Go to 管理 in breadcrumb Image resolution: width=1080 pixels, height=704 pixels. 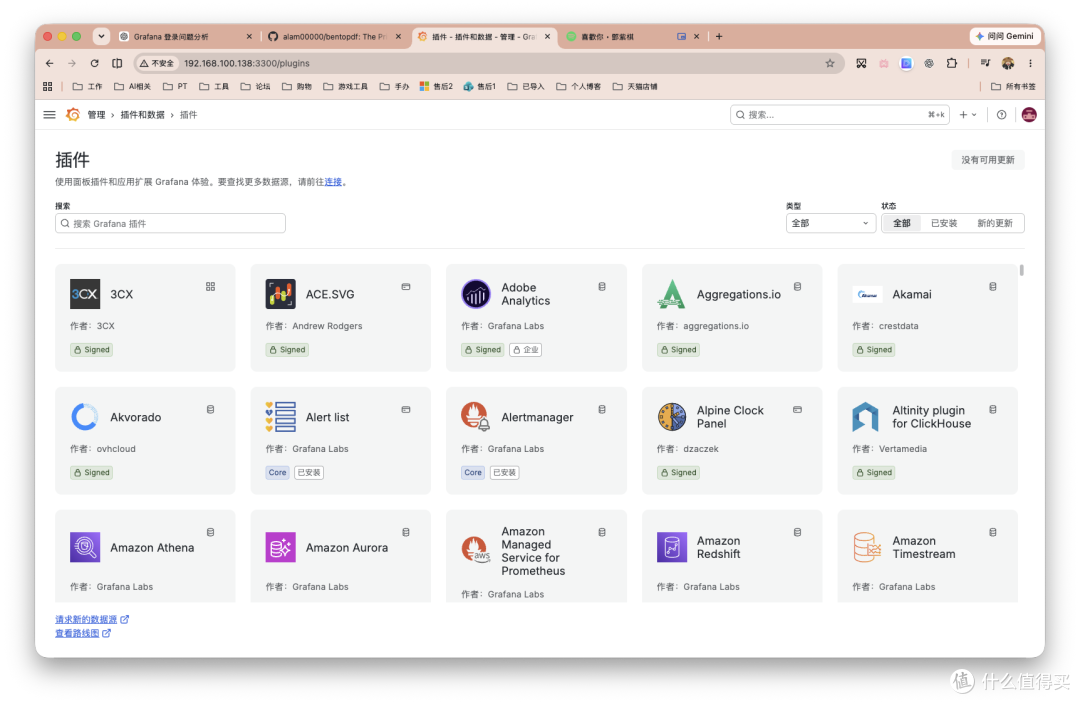pos(96,115)
